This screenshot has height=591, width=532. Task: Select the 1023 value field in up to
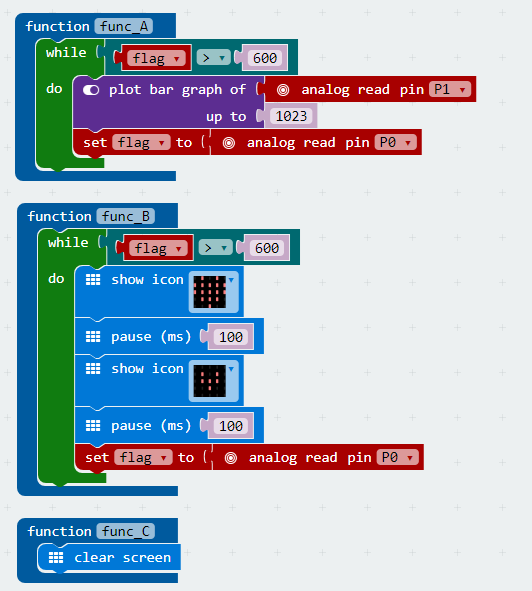291,116
